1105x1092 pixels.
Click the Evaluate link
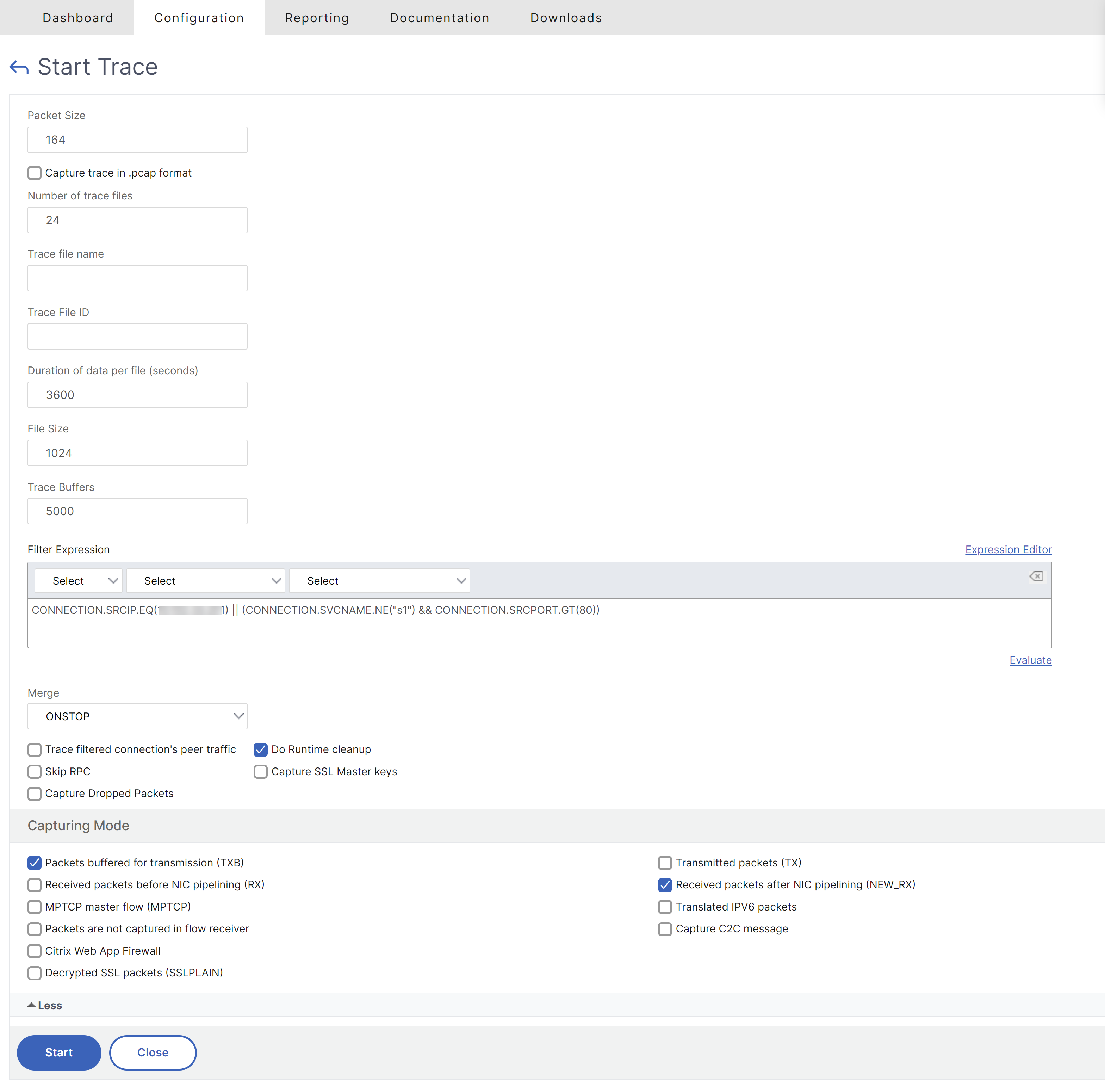pyautogui.click(x=1030, y=660)
